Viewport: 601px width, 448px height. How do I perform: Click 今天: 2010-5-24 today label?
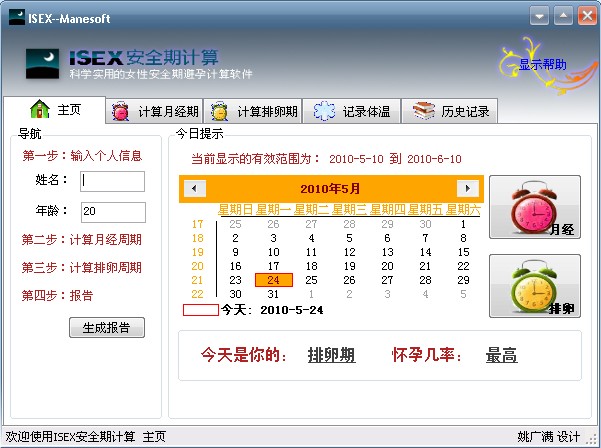click(x=272, y=310)
